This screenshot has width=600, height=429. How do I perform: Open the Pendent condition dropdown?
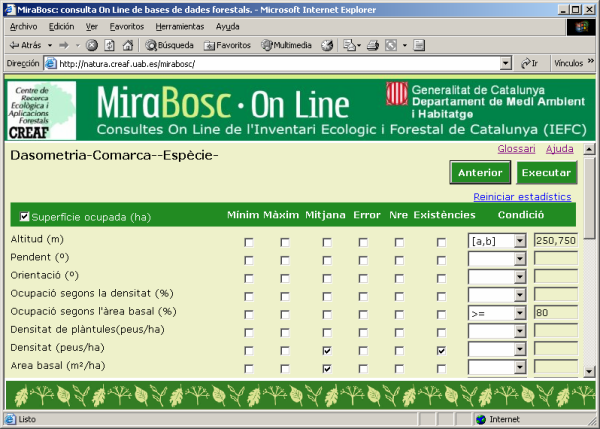[x=497, y=259]
